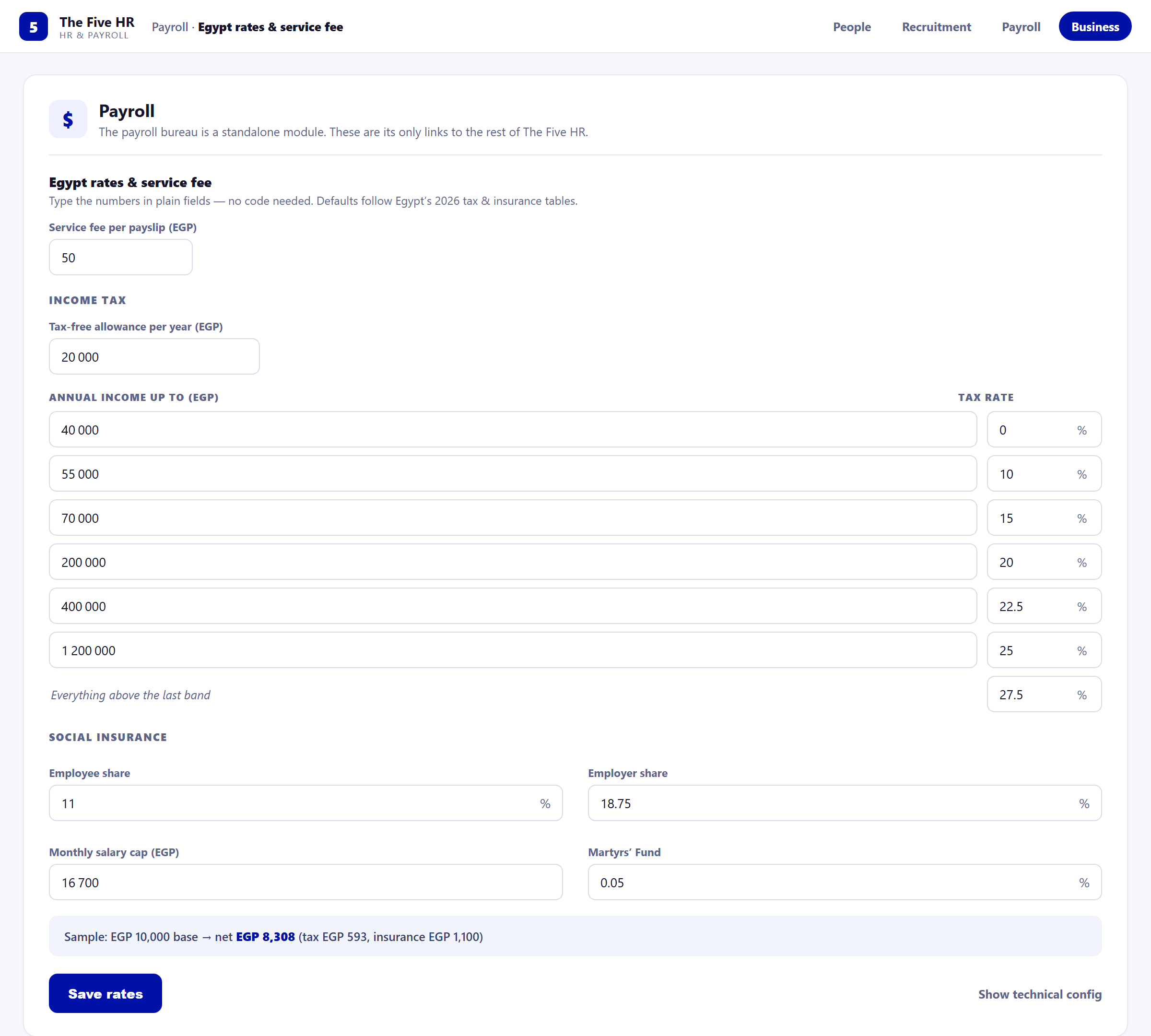Edit the 10% tax rate field
This screenshot has height=1036, width=1151.
coord(1044,473)
